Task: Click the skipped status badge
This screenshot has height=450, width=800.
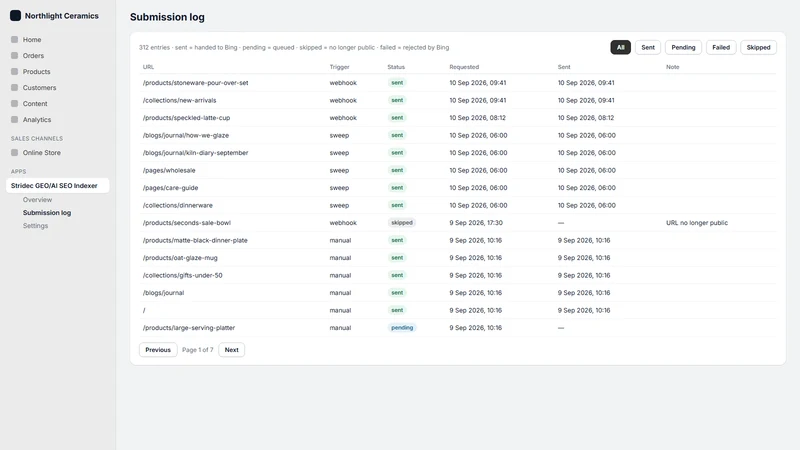Action: point(402,223)
